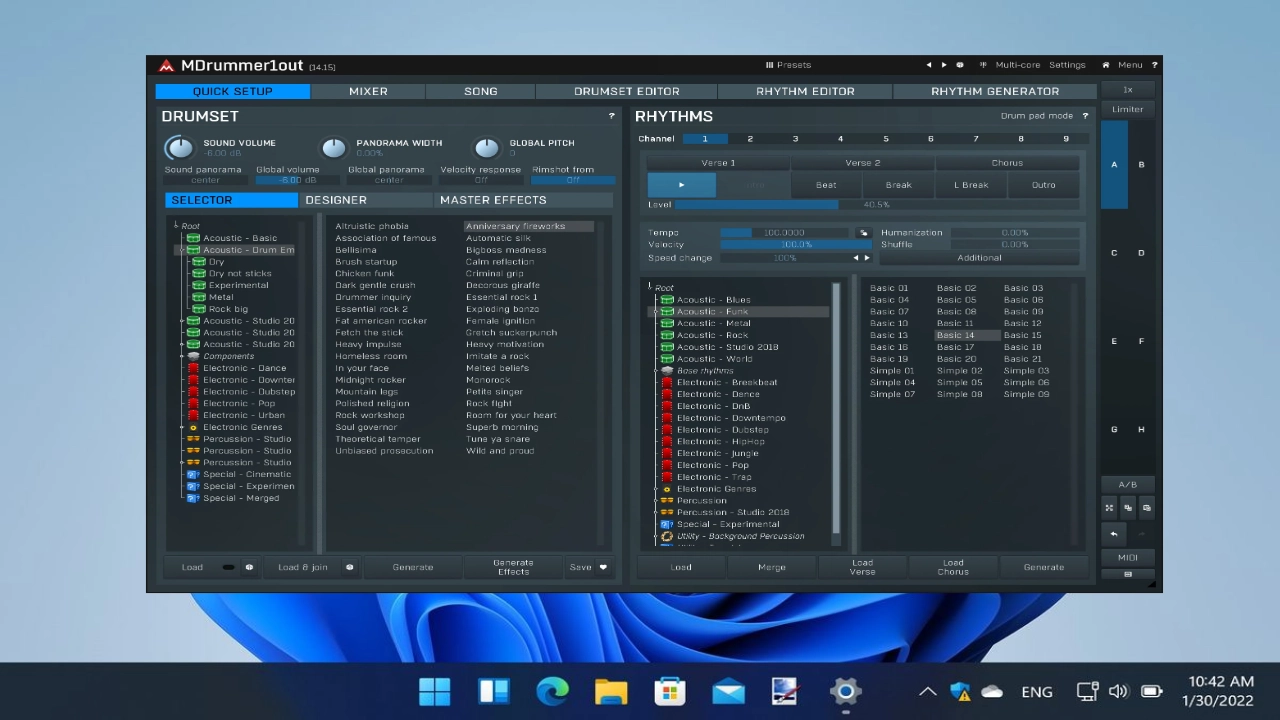Select rhythm channel 2
The image size is (1280, 720).
pos(750,139)
